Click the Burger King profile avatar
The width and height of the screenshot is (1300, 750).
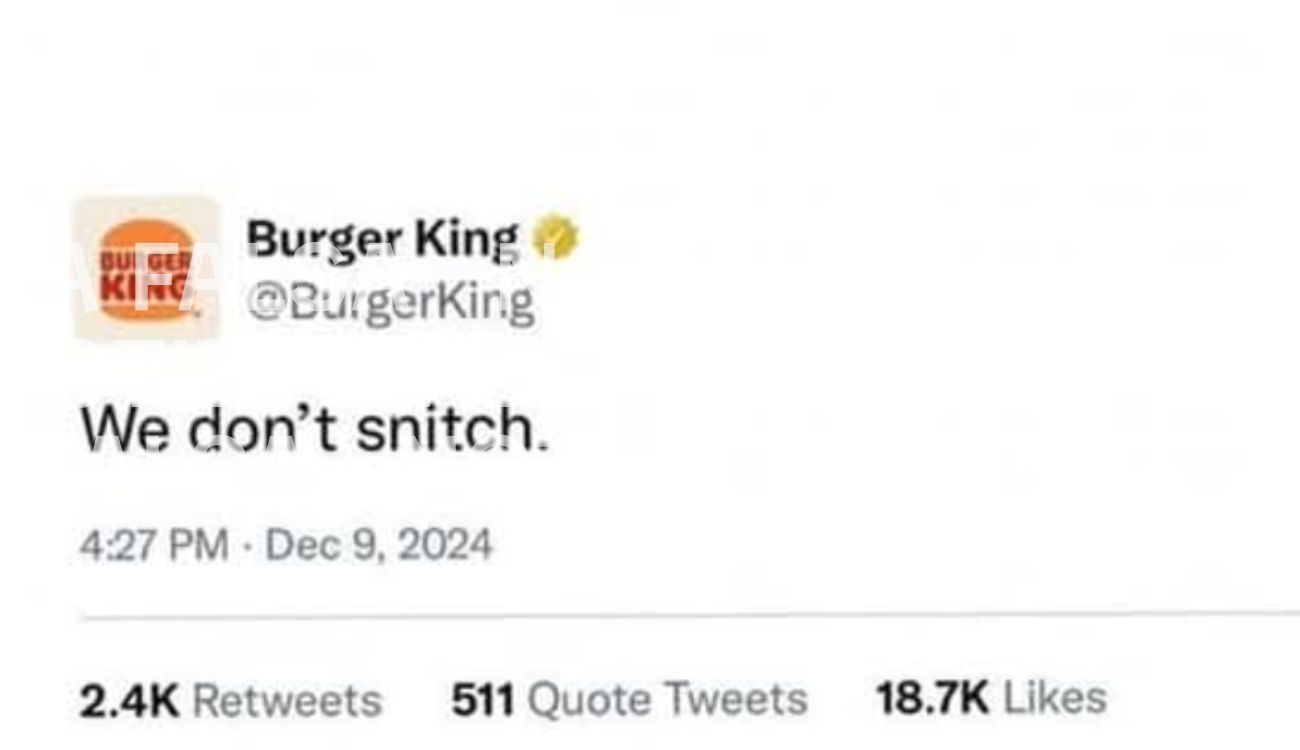146,268
